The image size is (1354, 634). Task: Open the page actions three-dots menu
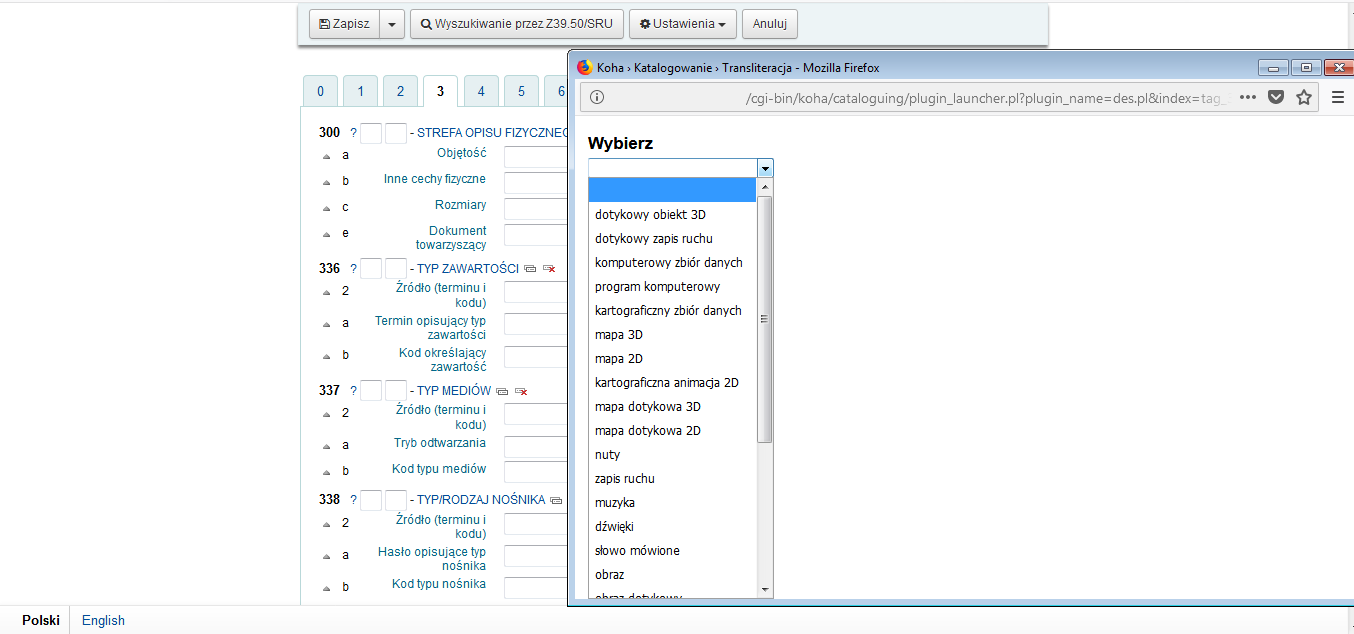pyautogui.click(x=1248, y=97)
